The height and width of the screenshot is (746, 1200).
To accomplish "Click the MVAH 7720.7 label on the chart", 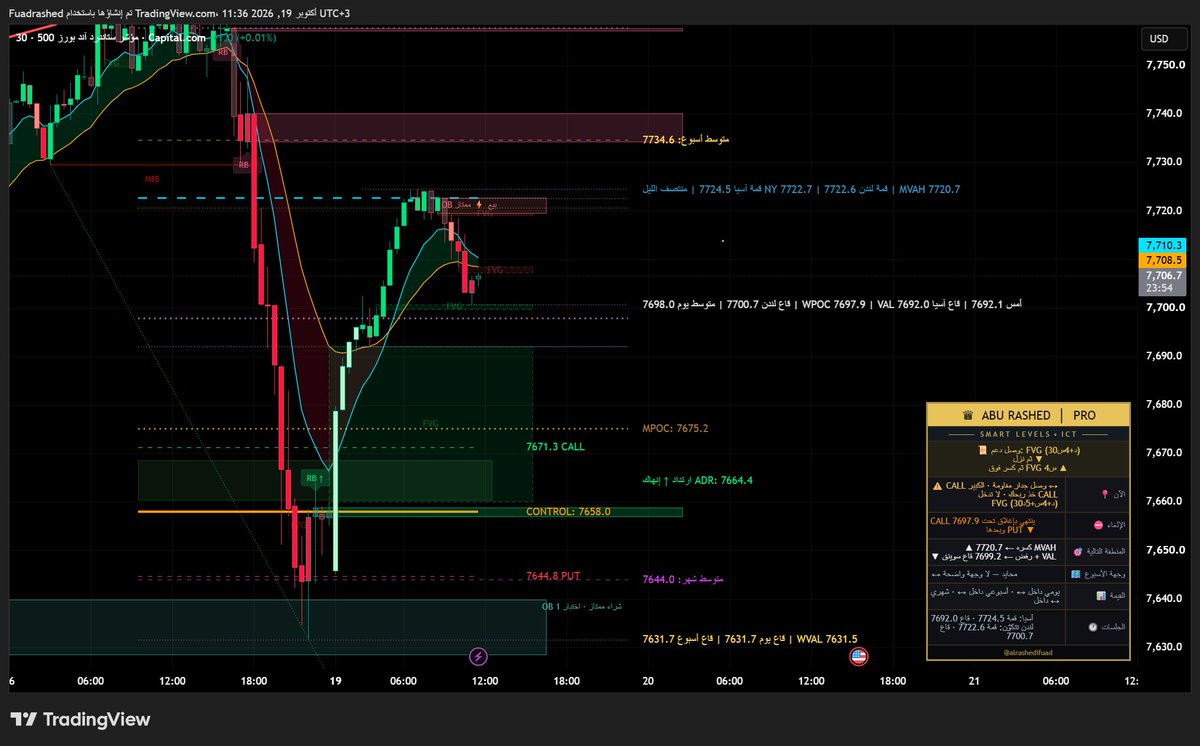I will 929,188.
